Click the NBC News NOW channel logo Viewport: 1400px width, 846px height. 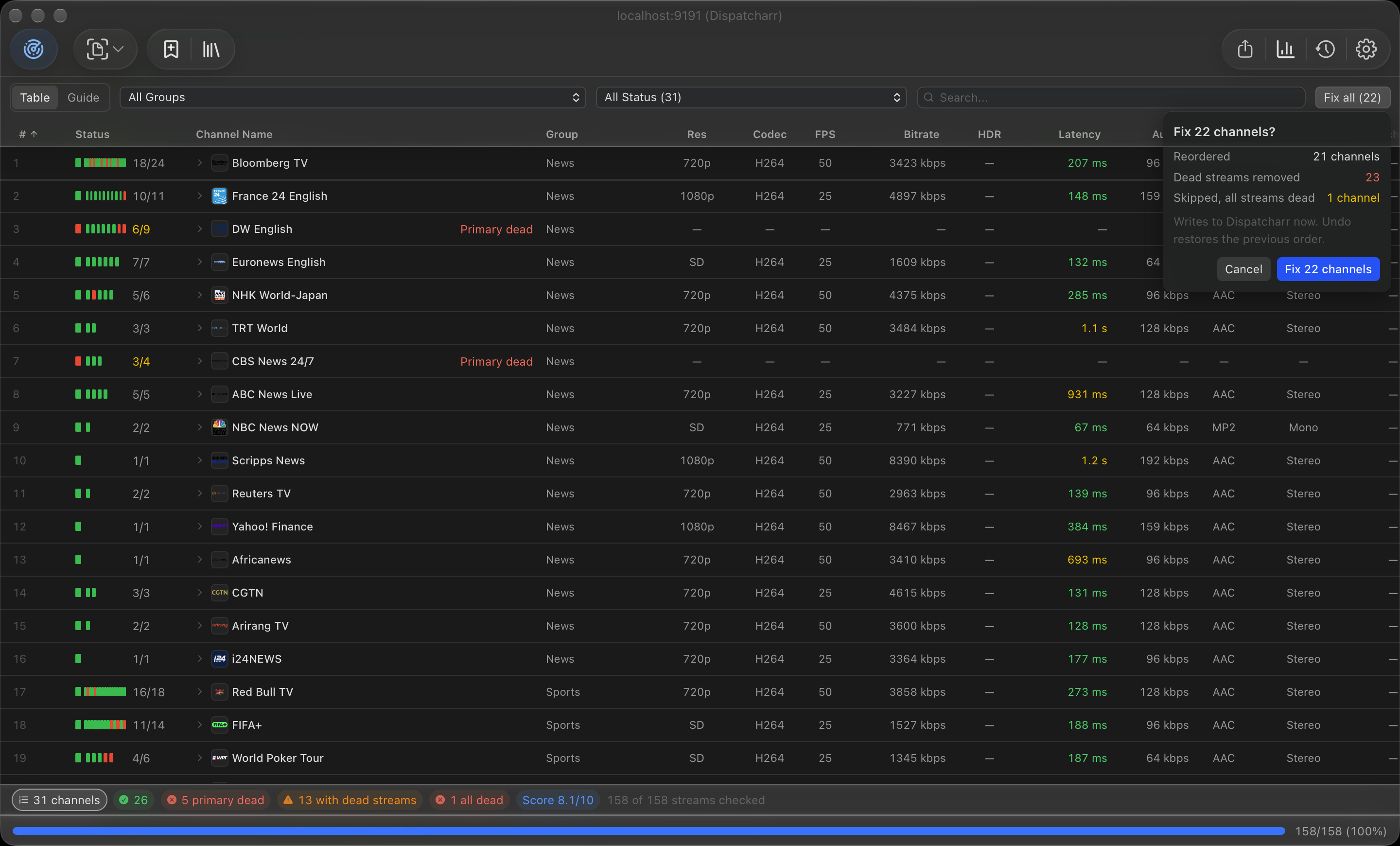pos(219,427)
